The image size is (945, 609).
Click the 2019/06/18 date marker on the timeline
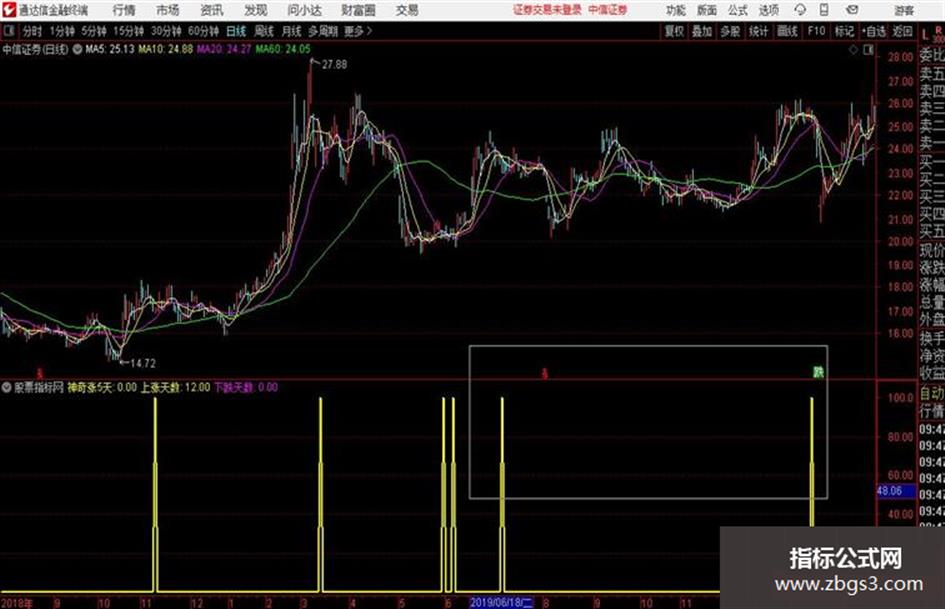(501, 602)
